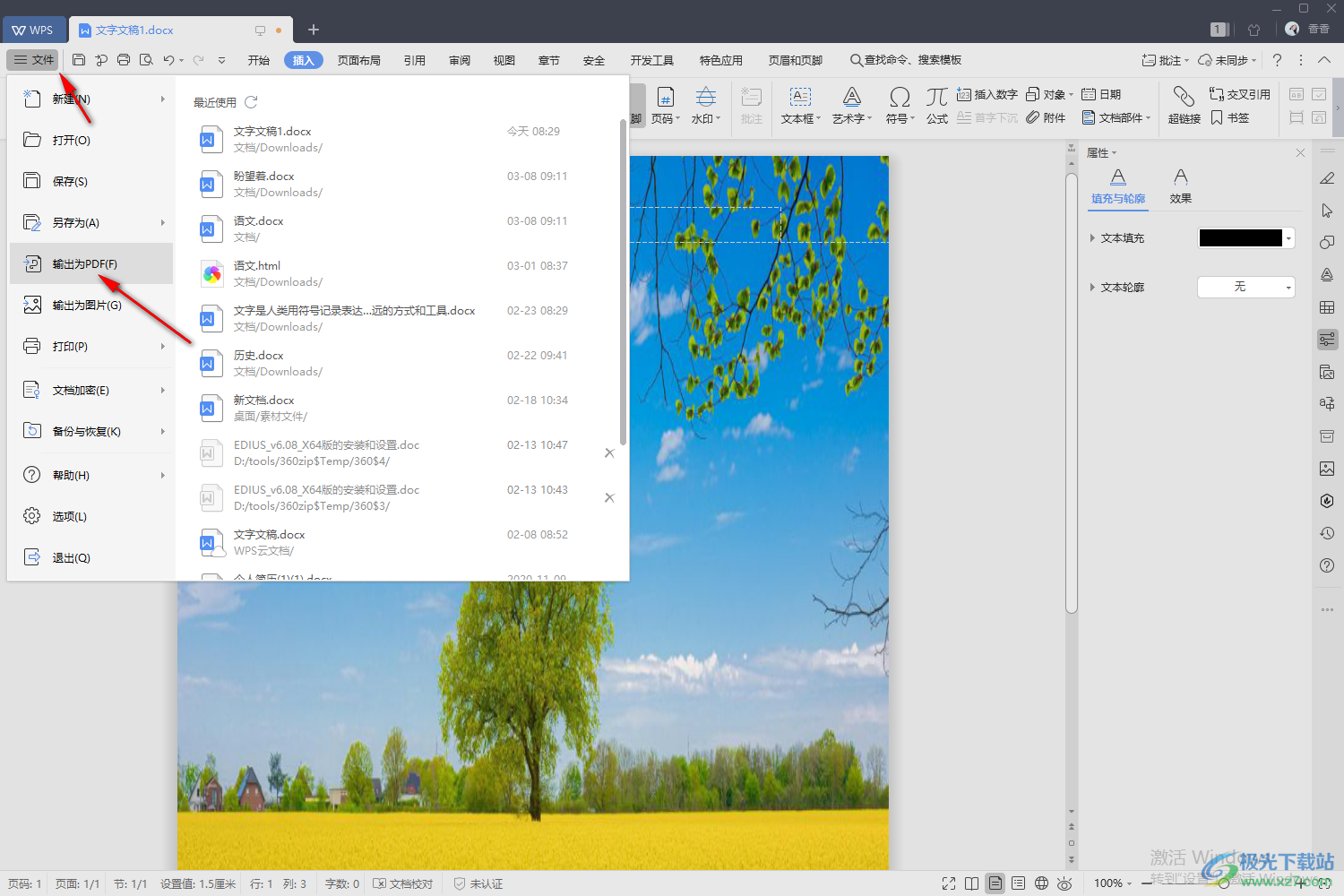The width and height of the screenshot is (1344, 896).
Task: Open the 文本轮廓 dropdown set to 无
Action: (1246, 287)
